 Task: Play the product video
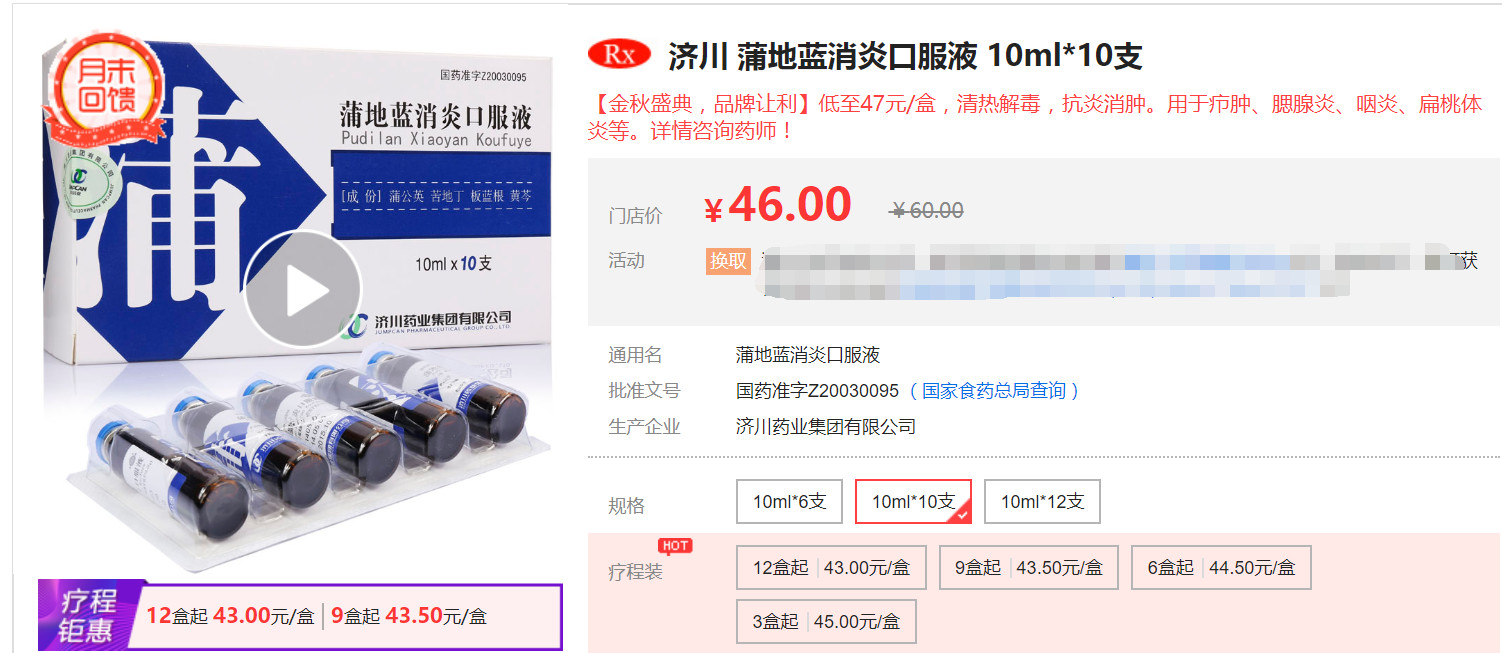point(302,290)
